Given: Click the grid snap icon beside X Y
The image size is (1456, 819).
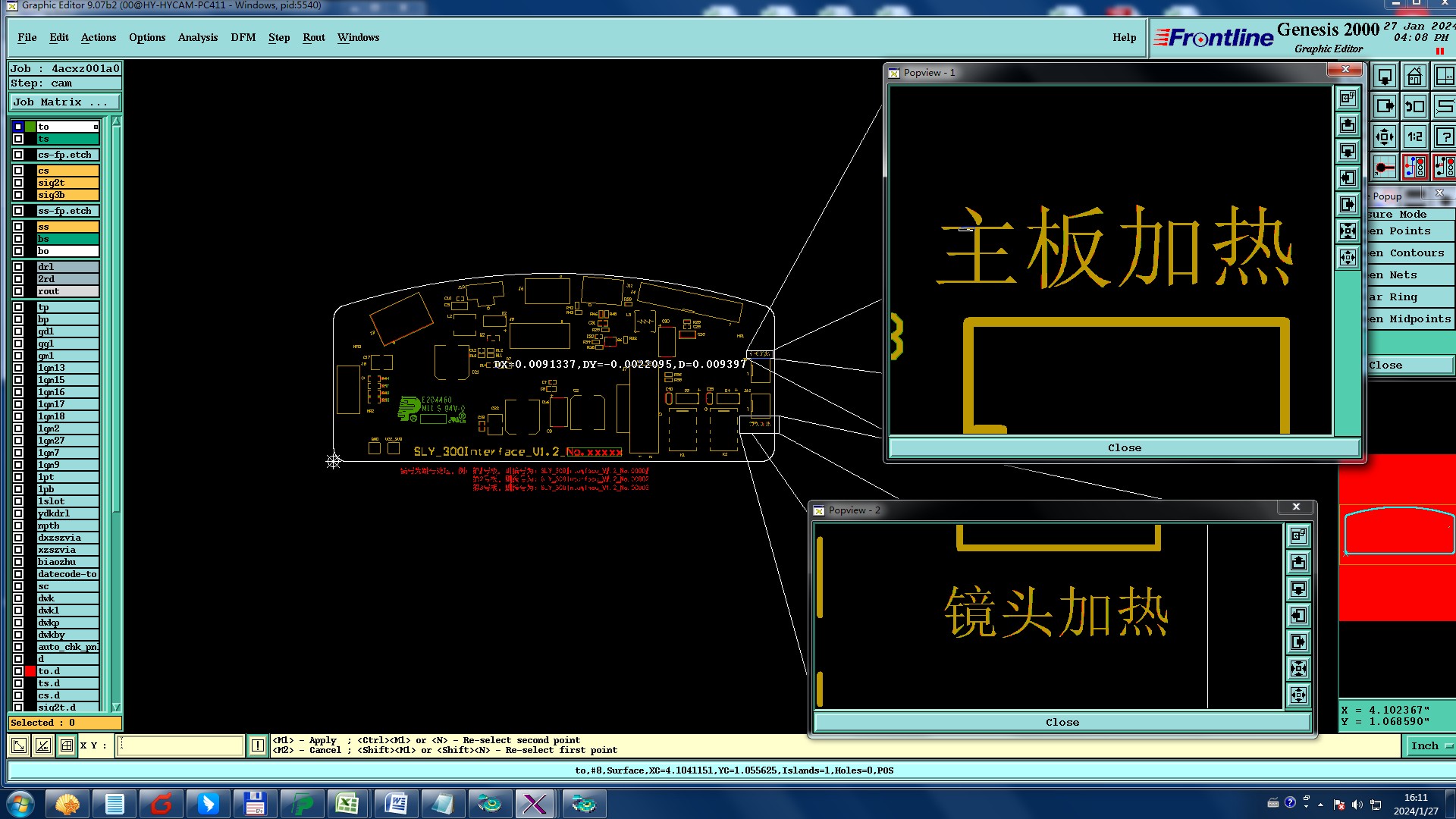Looking at the screenshot, I should [67, 745].
